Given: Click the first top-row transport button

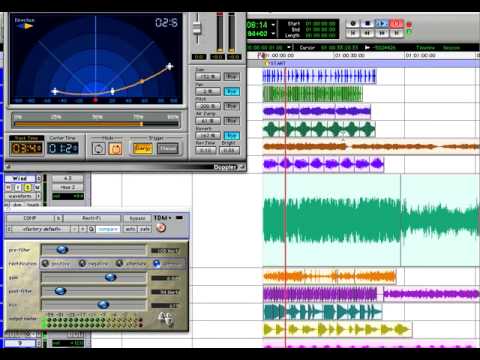Looking at the screenshot, I should 353,24.
